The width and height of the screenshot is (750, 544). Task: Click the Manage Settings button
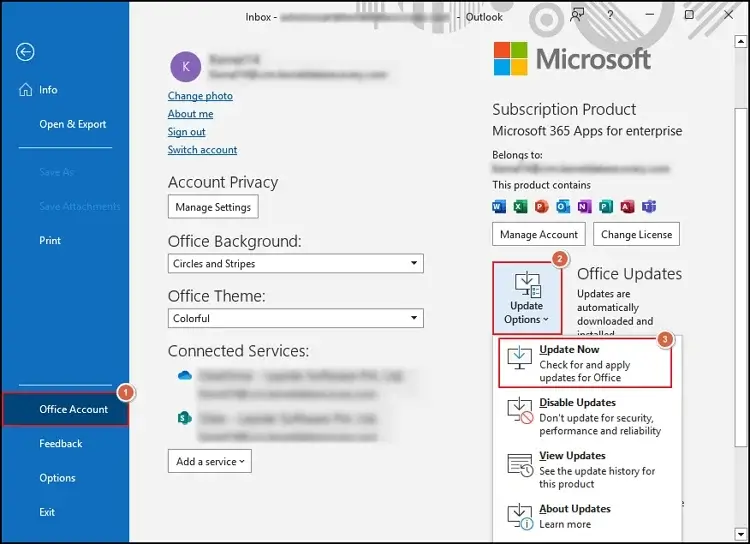212,207
